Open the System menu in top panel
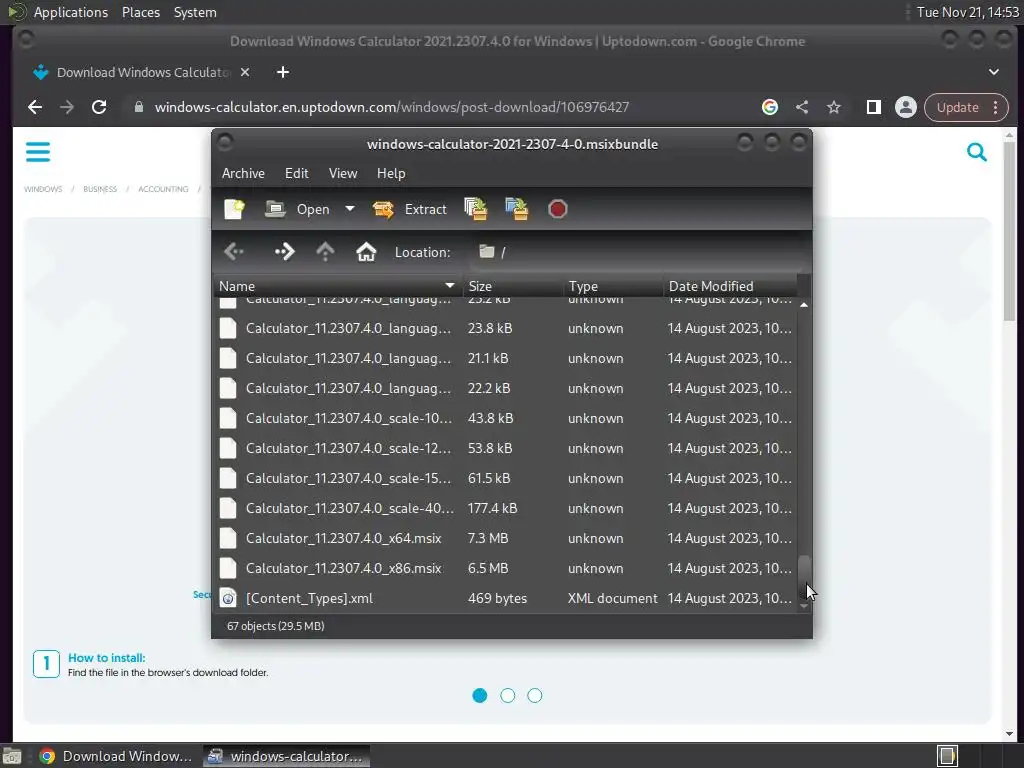This screenshot has height=768, width=1024. pos(195,12)
